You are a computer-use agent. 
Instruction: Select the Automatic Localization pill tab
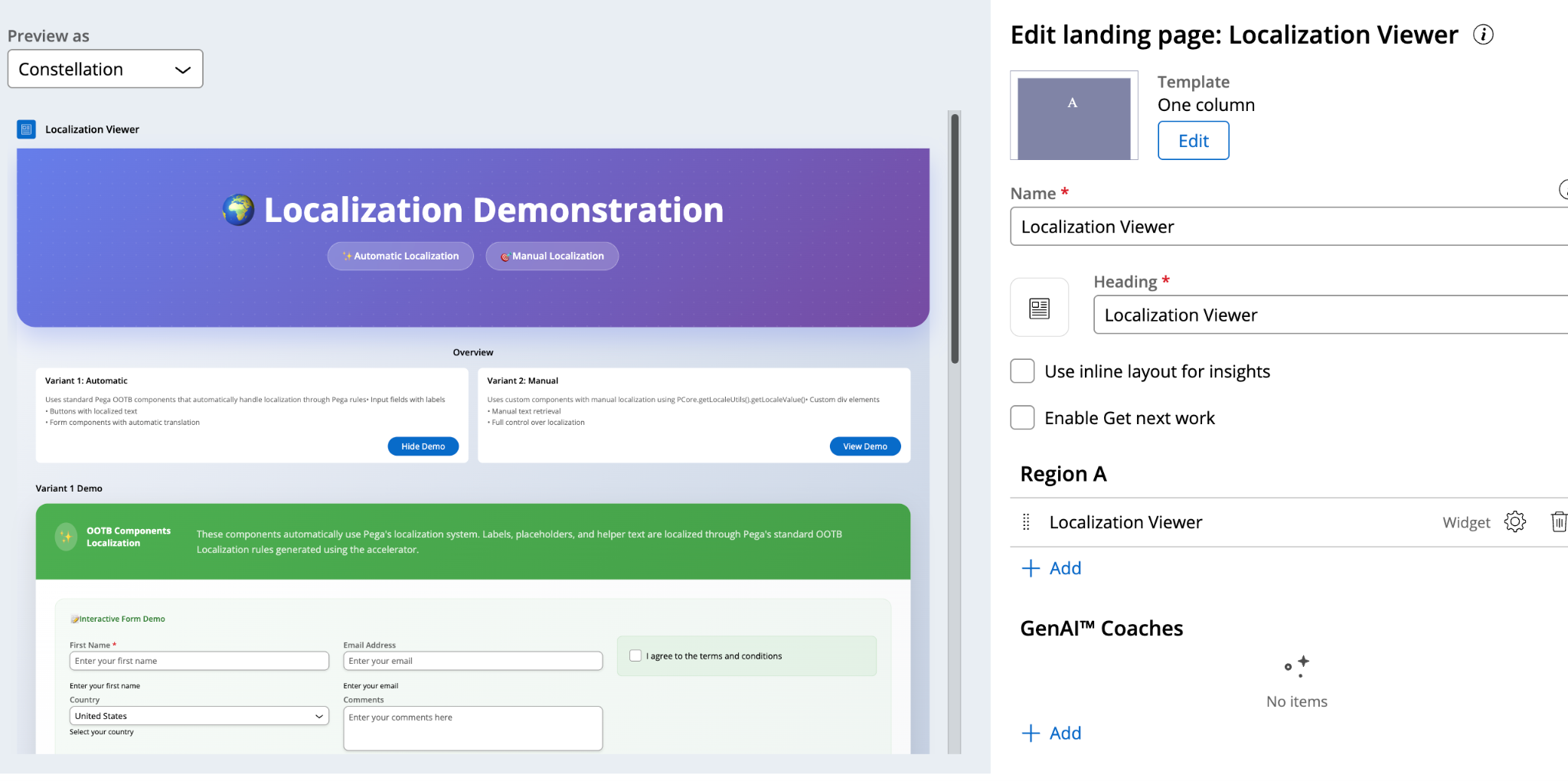(400, 257)
